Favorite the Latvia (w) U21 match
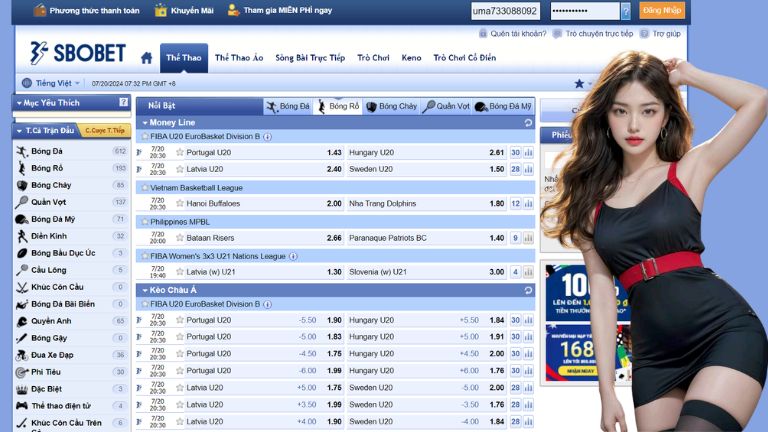The height and width of the screenshot is (432, 768). pyautogui.click(x=180, y=271)
